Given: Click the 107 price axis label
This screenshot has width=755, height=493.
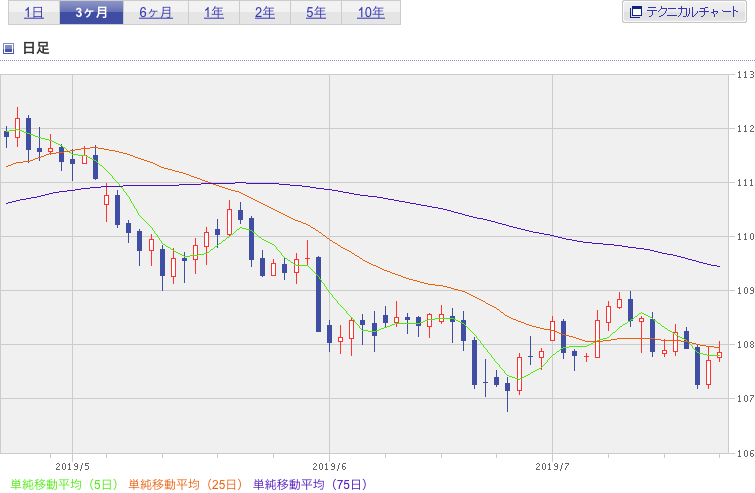Looking at the screenshot, I should 745,398.
